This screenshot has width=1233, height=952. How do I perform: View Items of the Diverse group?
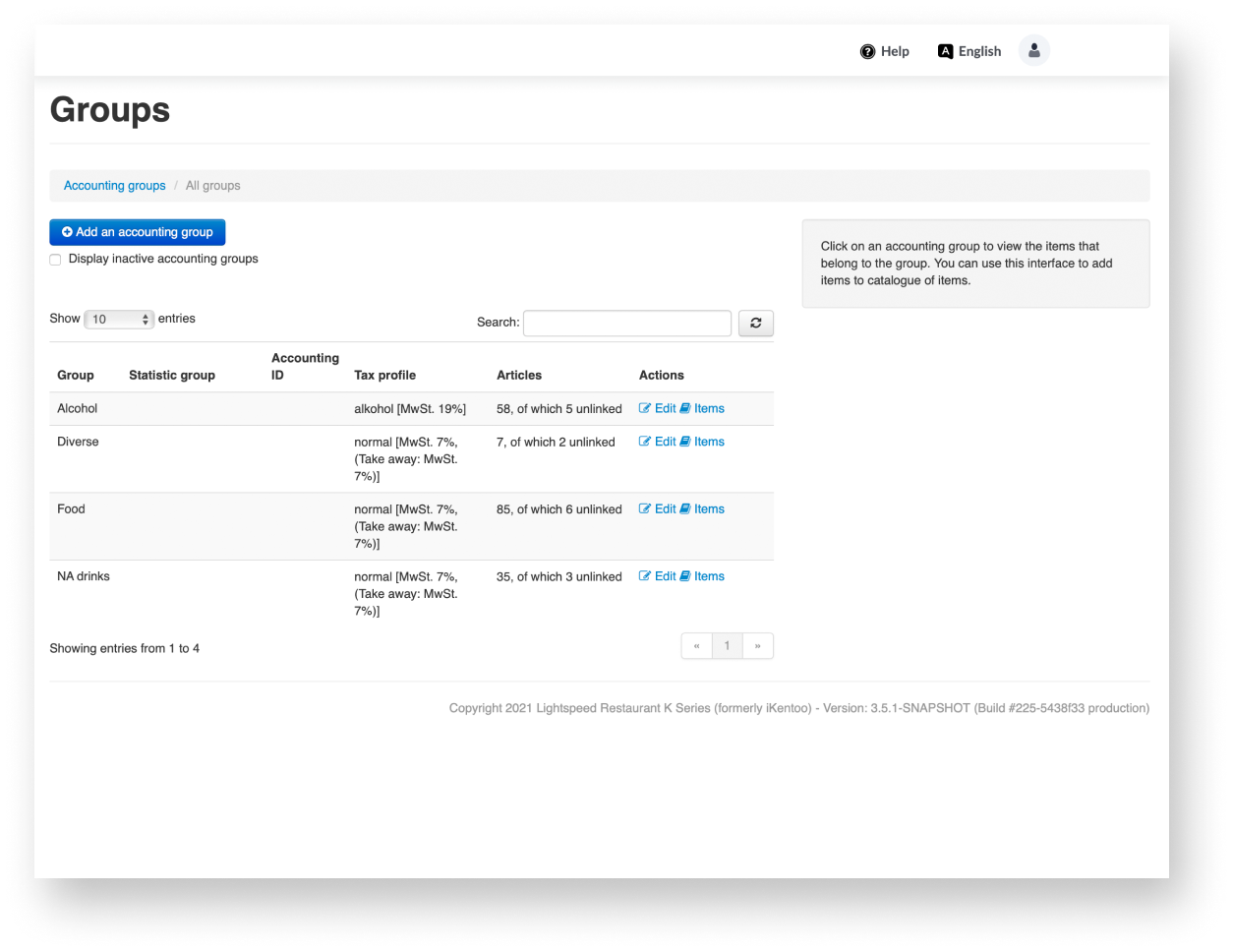702,442
